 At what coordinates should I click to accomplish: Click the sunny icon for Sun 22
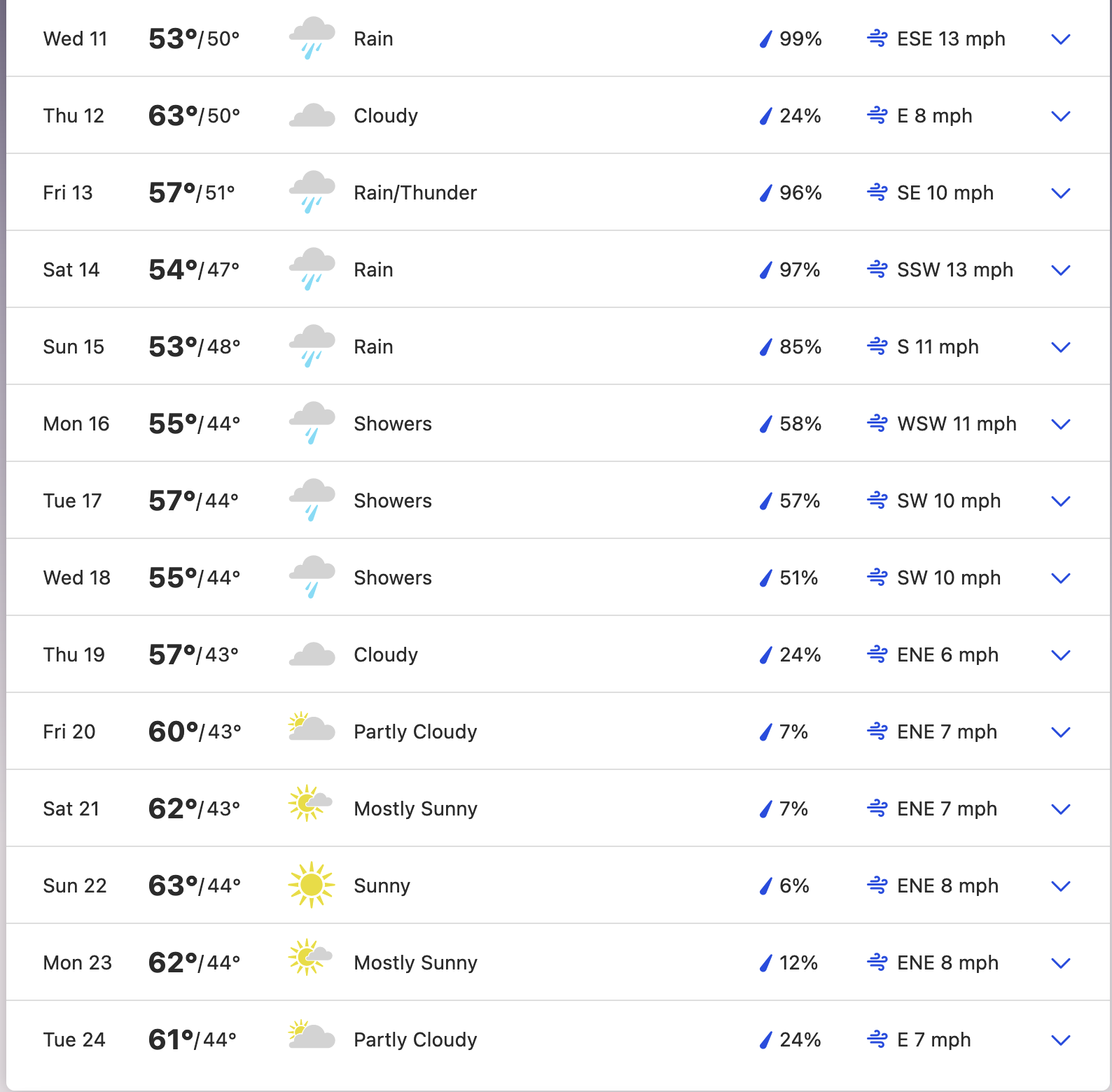[x=312, y=885]
